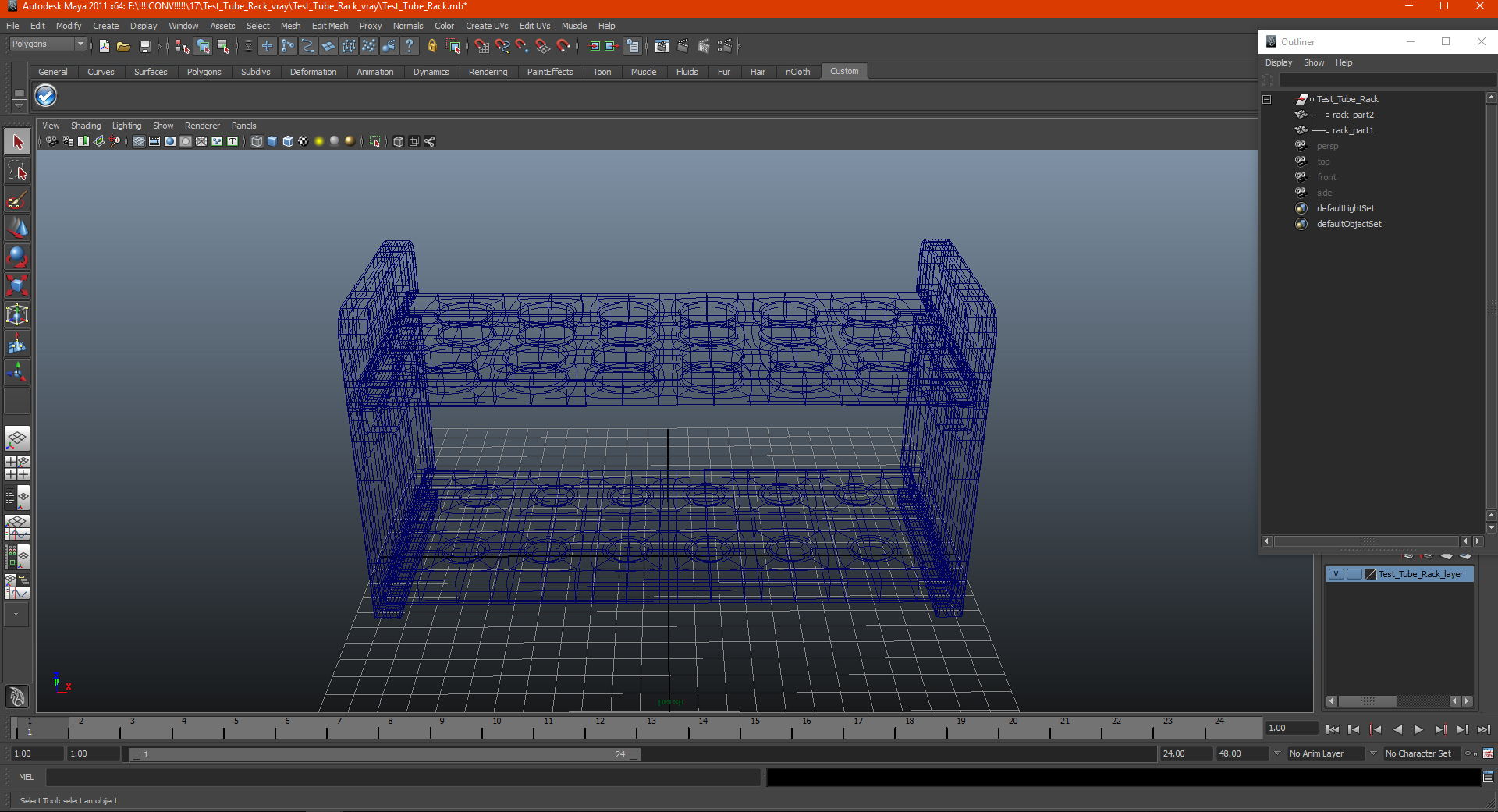This screenshot has height=812, width=1498.
Task: Lock current selection with padlock icon
Action: click(431, 46)
